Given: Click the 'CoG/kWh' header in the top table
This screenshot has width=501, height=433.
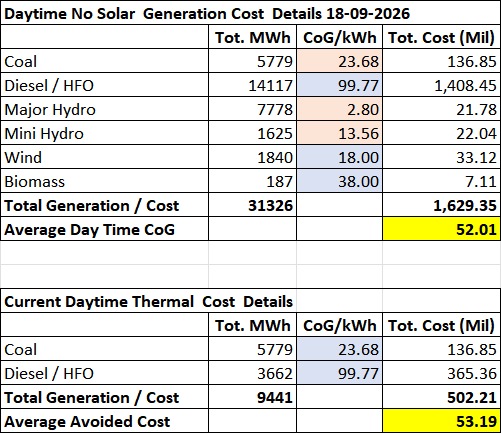Looking at the screenshot, I should [339, 37].
